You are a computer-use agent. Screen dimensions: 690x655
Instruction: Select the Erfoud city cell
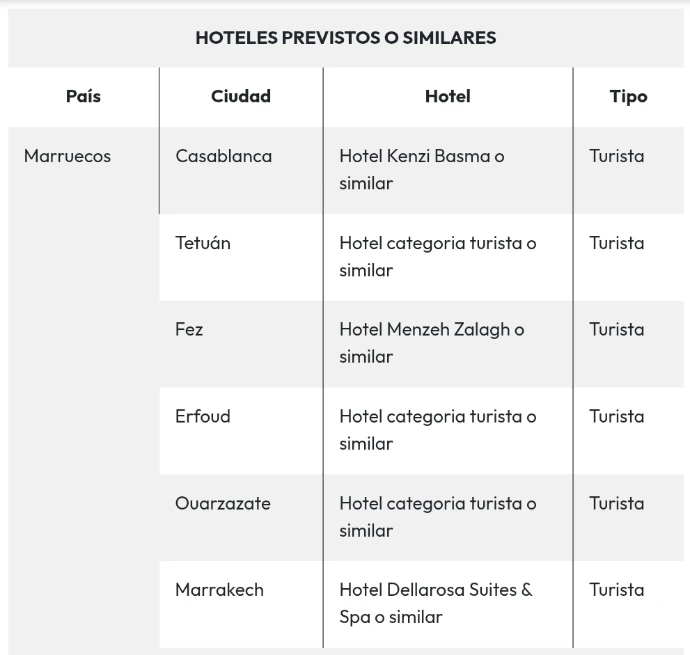coord(202,416)
